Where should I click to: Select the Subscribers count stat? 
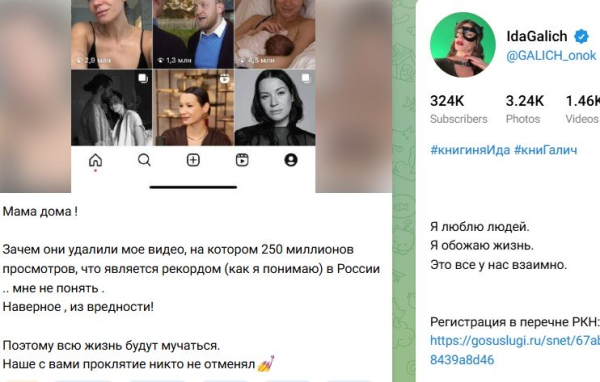tap(458, 110)
